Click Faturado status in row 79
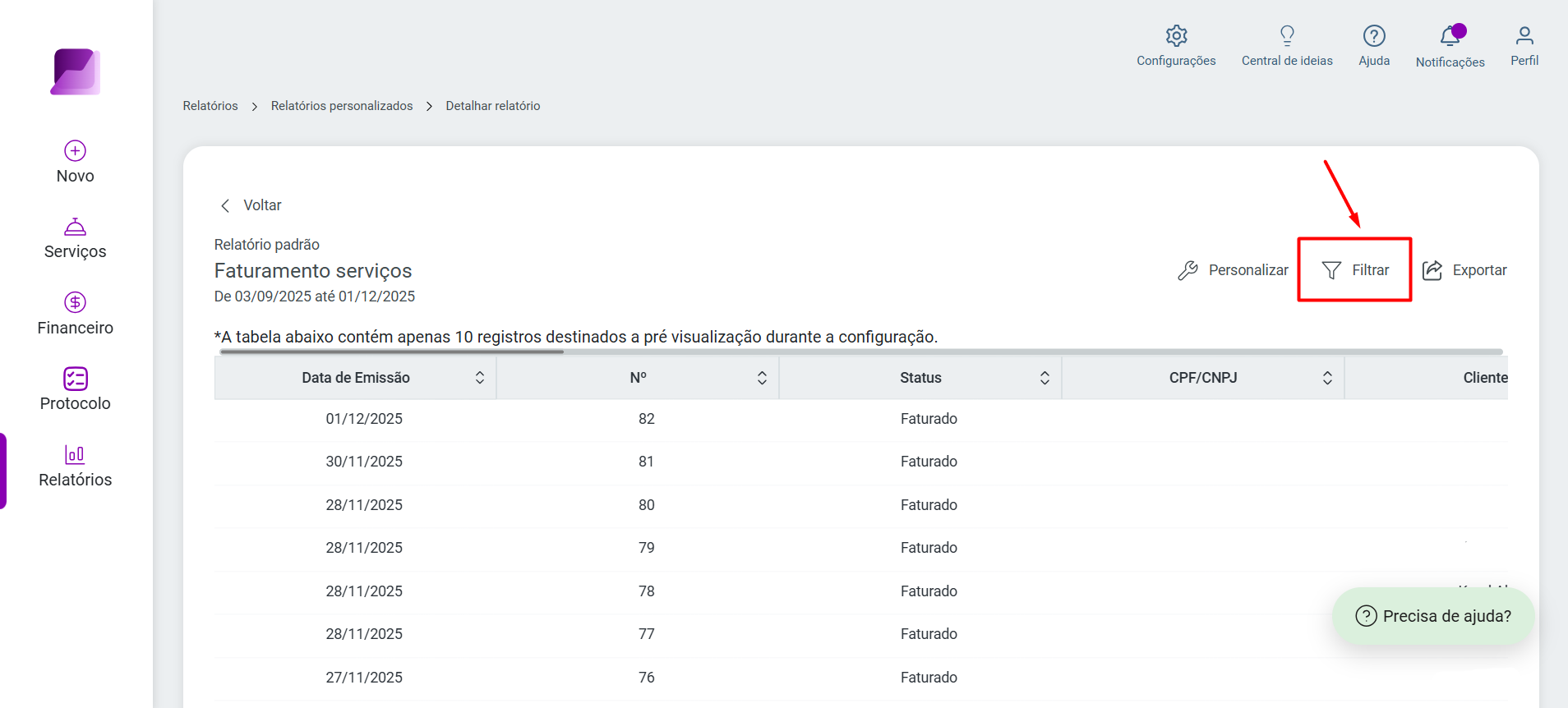Screen dimensions: 1568x708 tap(929, 548)
